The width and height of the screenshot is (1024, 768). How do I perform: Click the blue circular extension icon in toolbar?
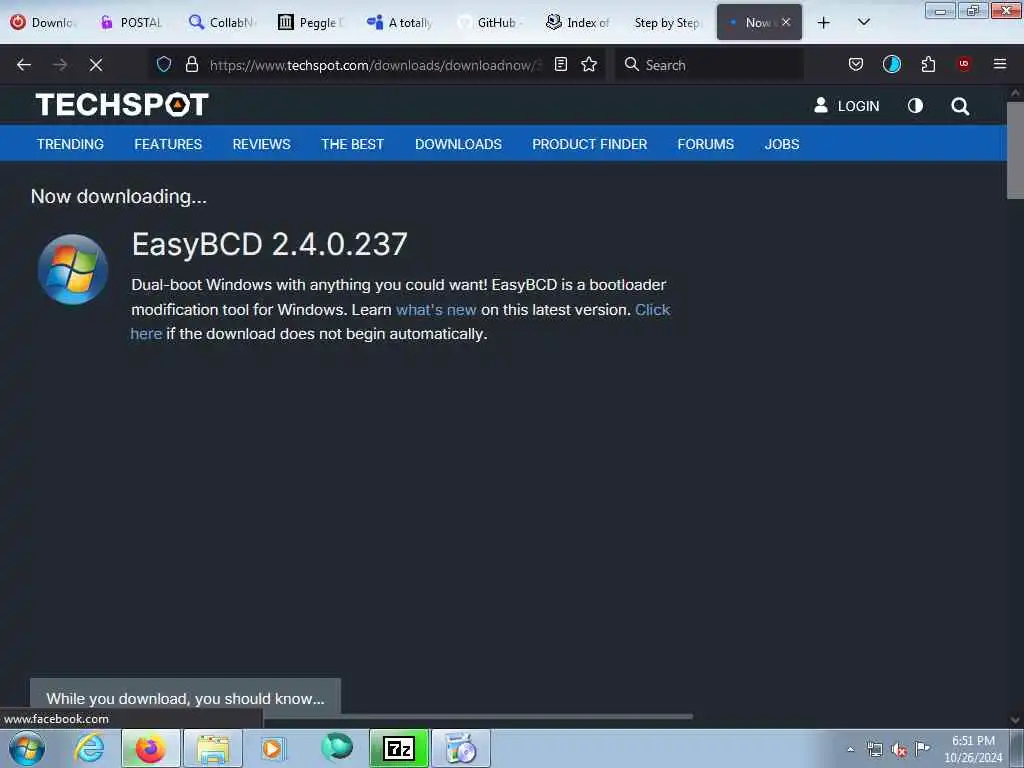(891, 64)
